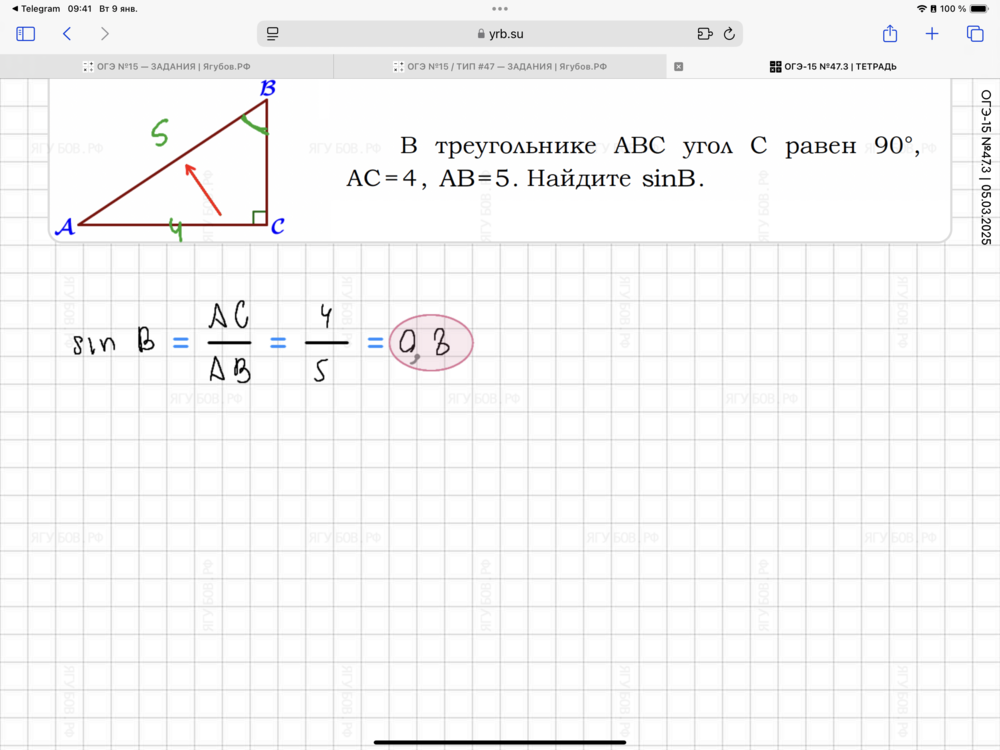Close the ОГЭ-15 №47.3 tab
The height and width of the screenshot is (750, 1000).
click(x=679, y=67)
